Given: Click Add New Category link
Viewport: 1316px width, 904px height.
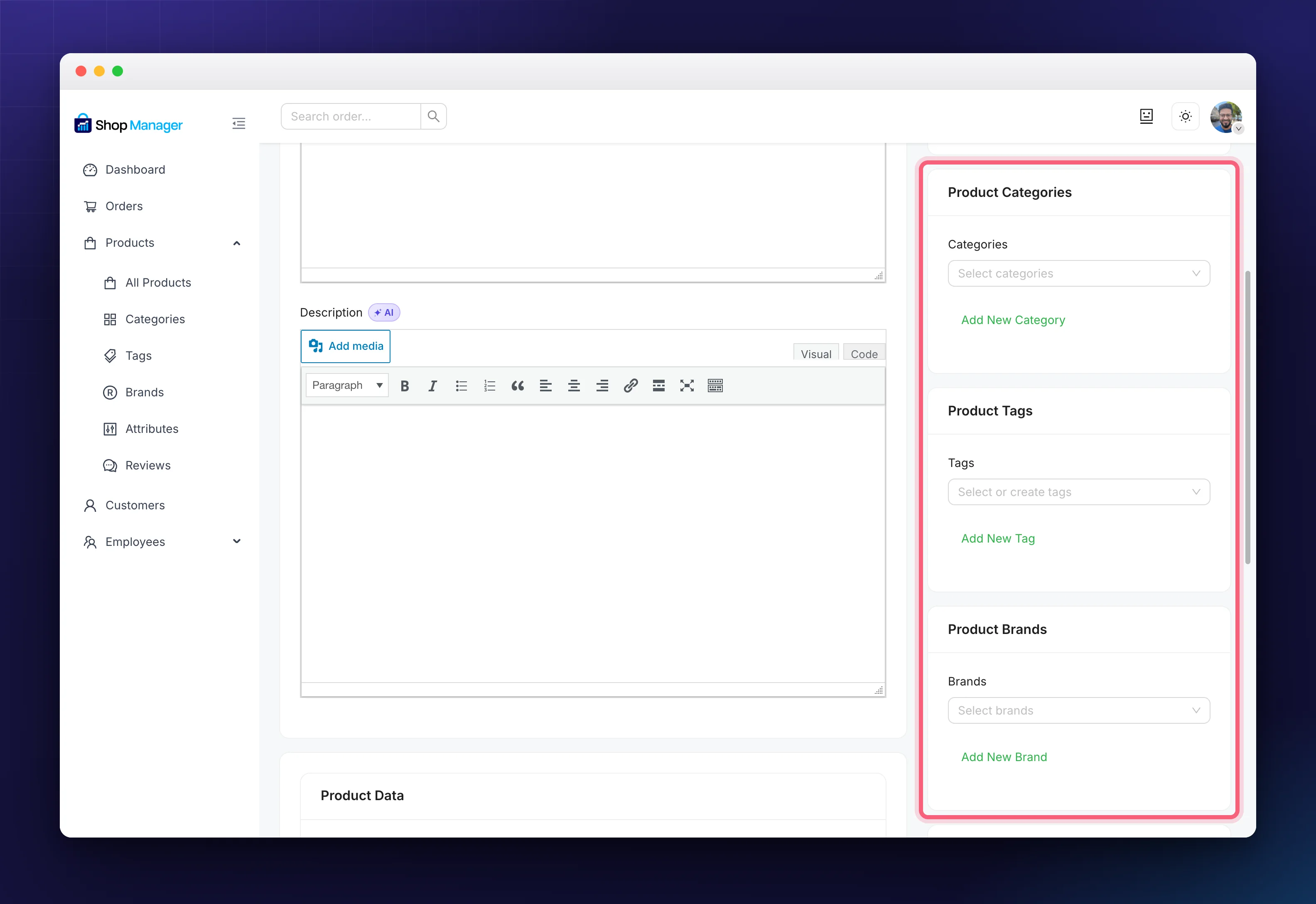Looking at the screenshot, I should (x=1013, y=320).
